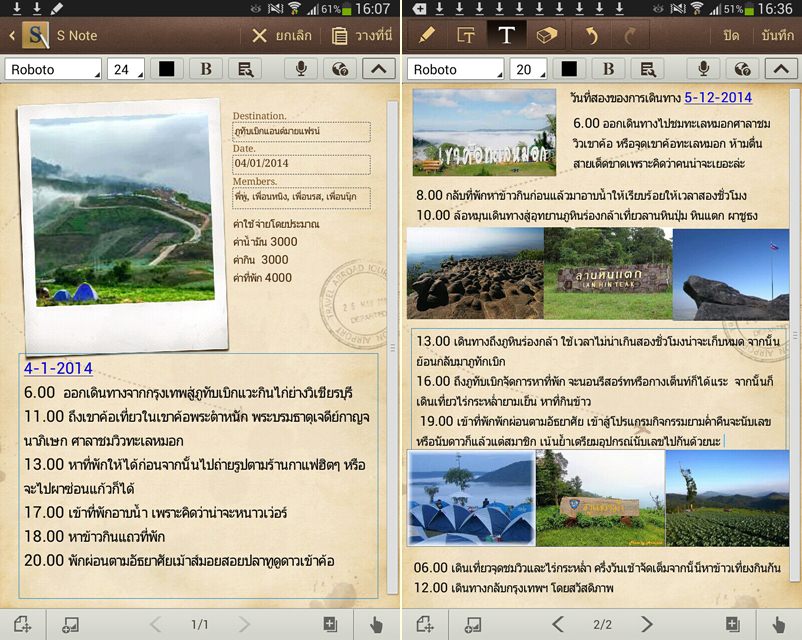Viewport: 802px width, 640px height.
Task: Tap insert image icon in left bottom bar
Action: [70, 625]
